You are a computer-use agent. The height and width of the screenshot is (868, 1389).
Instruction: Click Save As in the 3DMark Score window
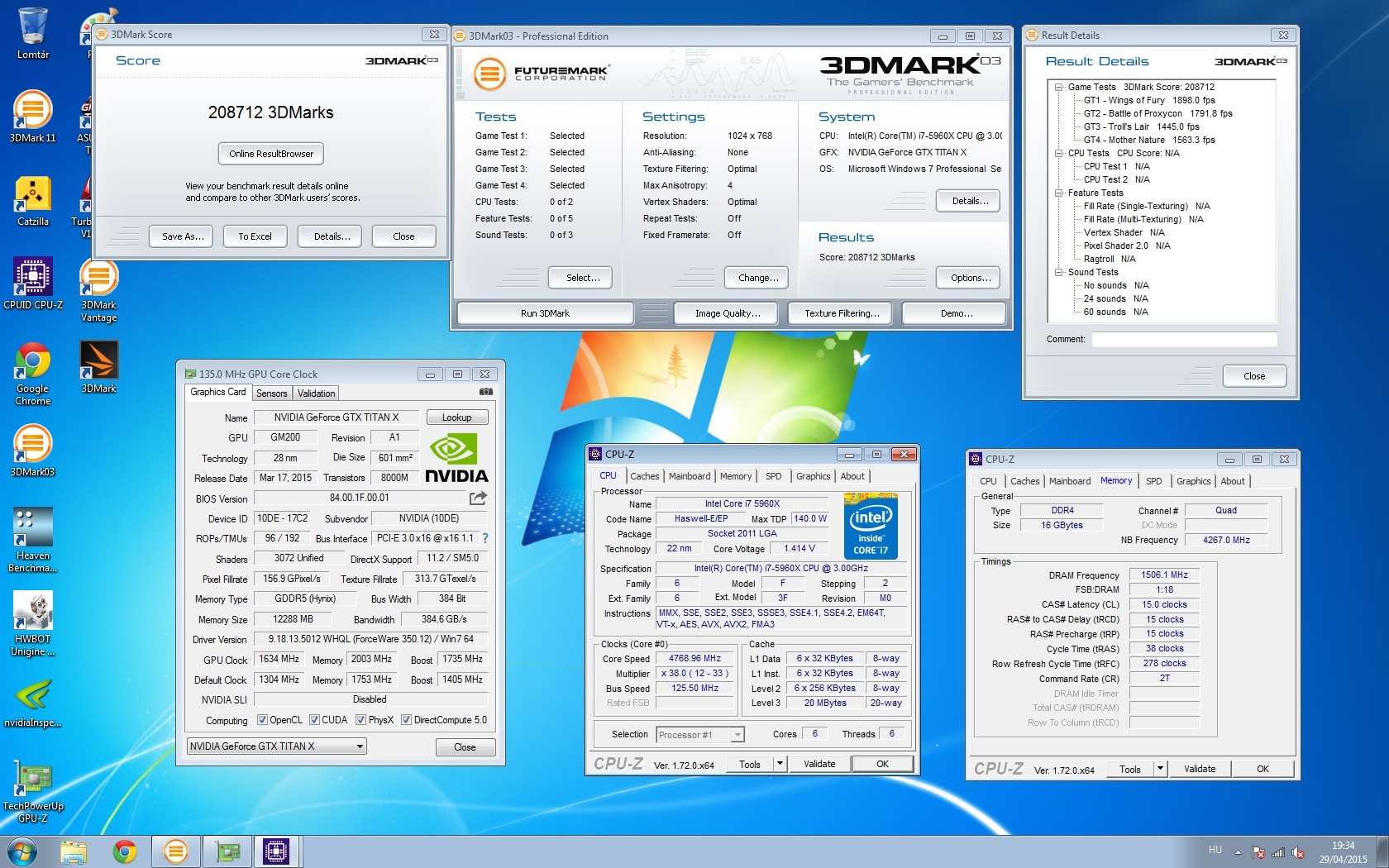182,236
